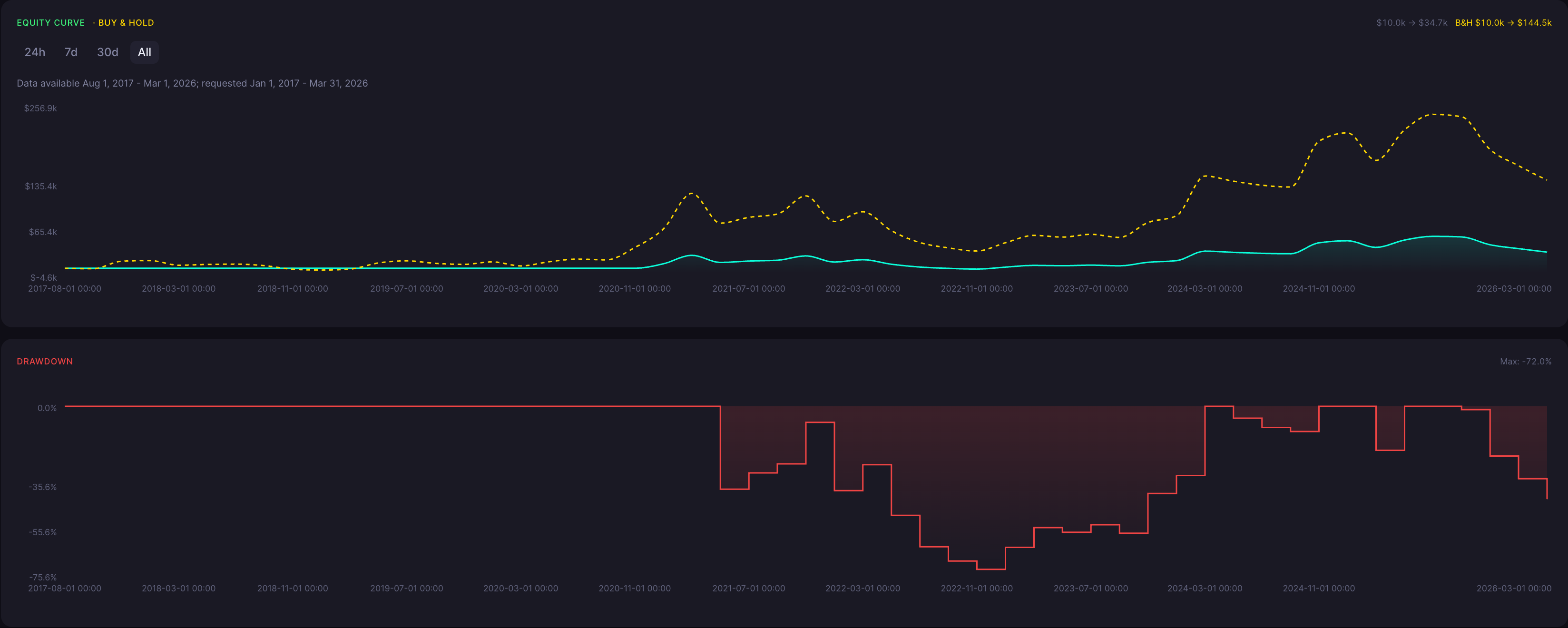This screenshot has width=1568, height=628.
Task: Click 2023-07-01 date on equity chart axis
Action: [x=1091, y=288]
